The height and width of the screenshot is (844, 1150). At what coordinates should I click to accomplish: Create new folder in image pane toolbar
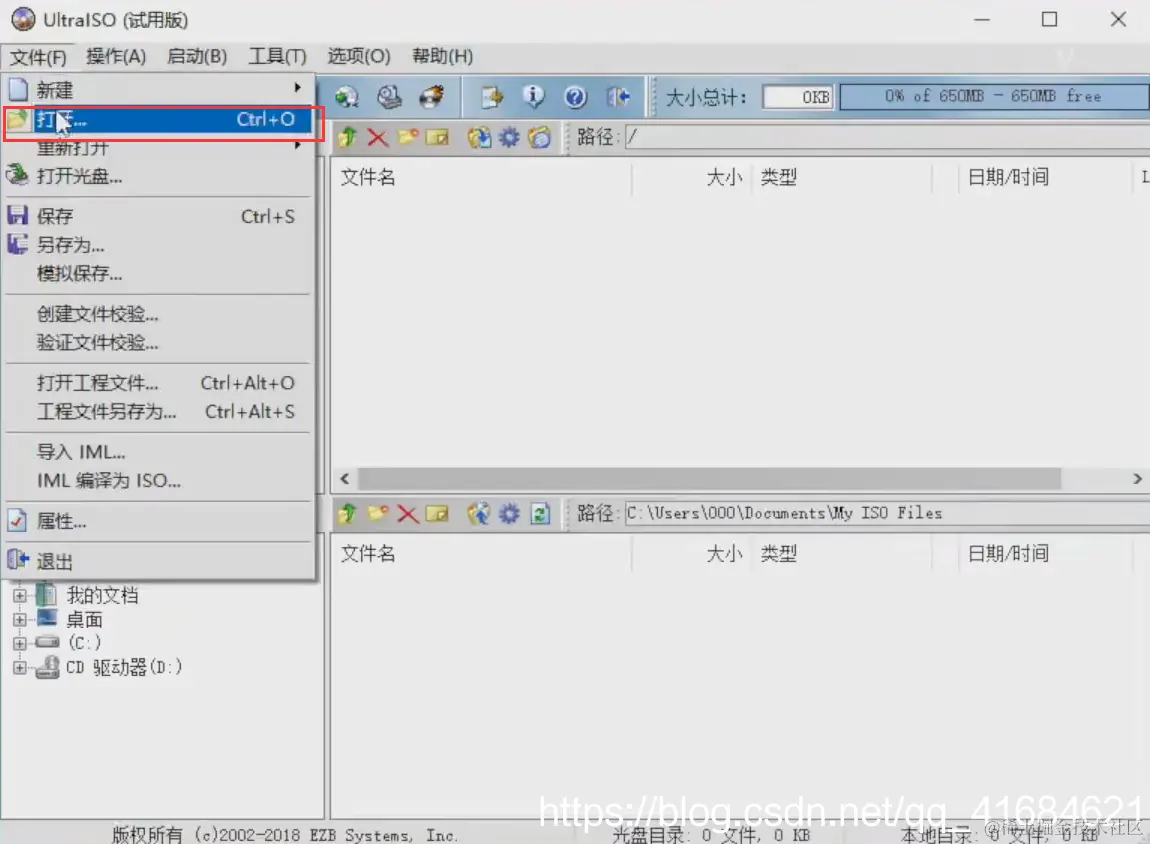[408, 137]
